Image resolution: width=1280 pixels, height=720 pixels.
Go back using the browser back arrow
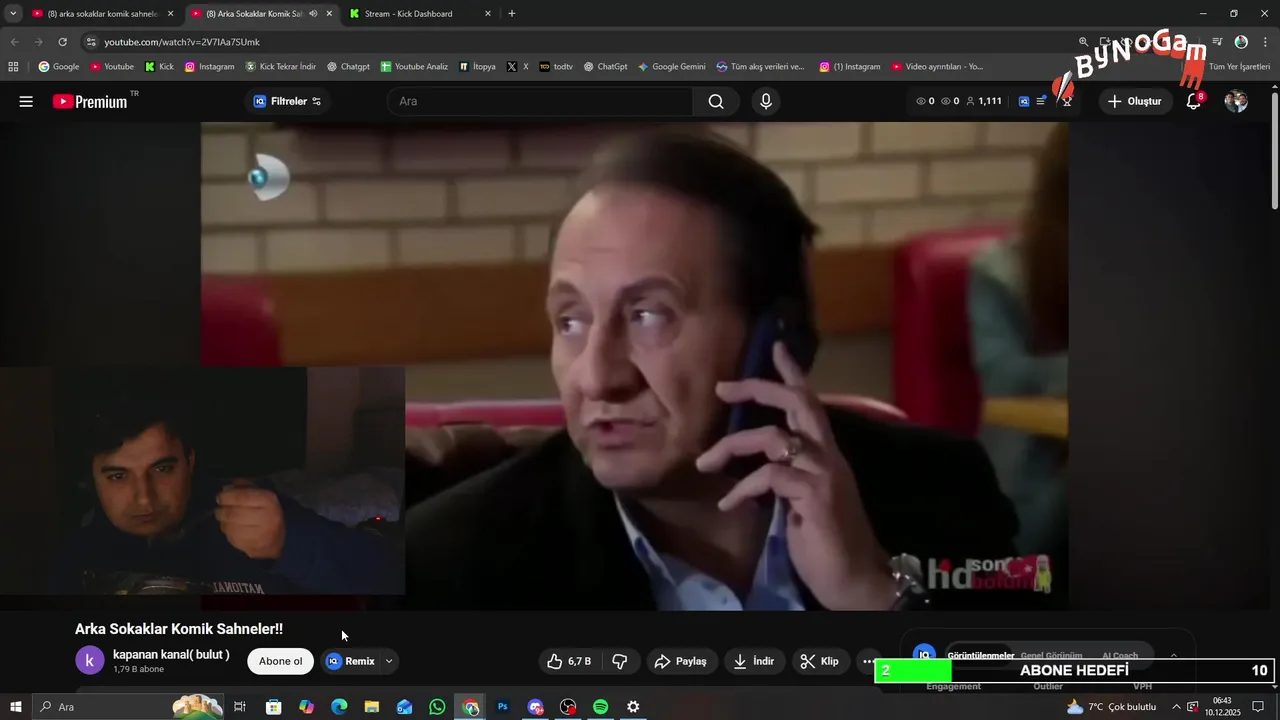click(14, 42)
